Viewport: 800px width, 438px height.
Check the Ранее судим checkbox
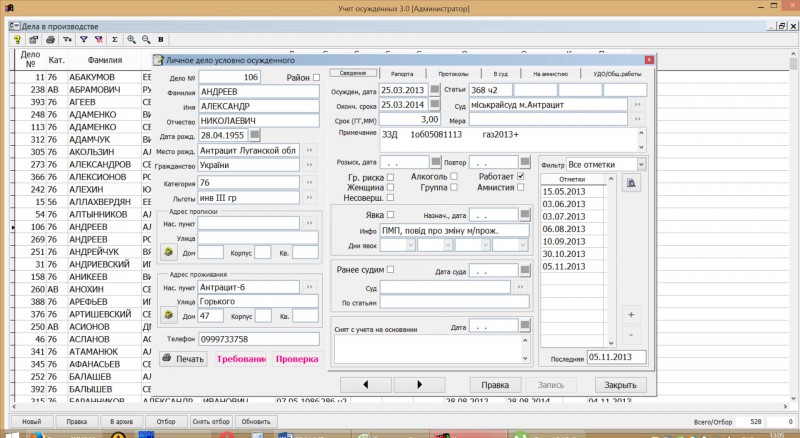[x=390, y=269]
